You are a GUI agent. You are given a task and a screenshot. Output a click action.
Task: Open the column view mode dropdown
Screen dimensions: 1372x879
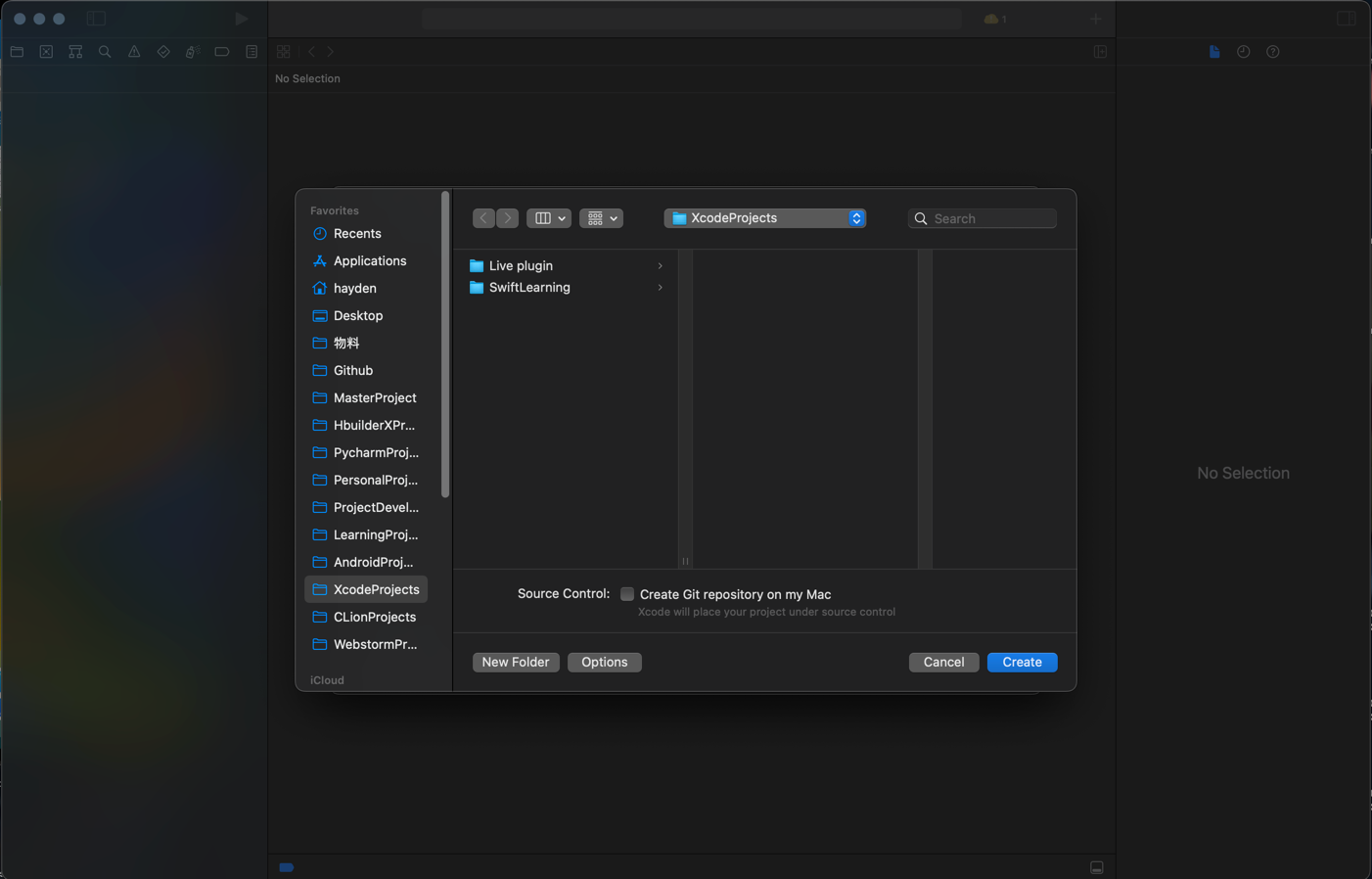point(549,218)
